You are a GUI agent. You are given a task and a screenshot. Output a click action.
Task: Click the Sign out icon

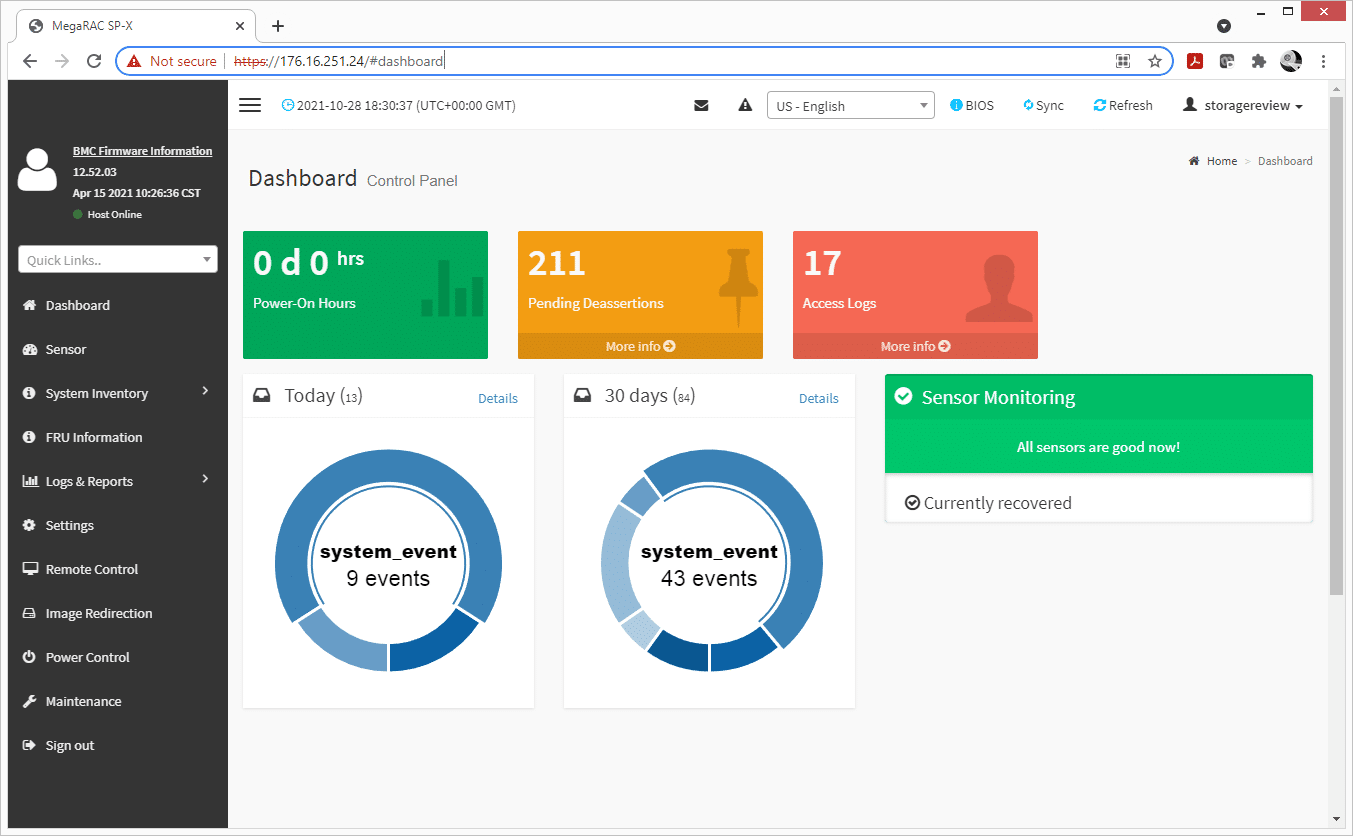29,745
